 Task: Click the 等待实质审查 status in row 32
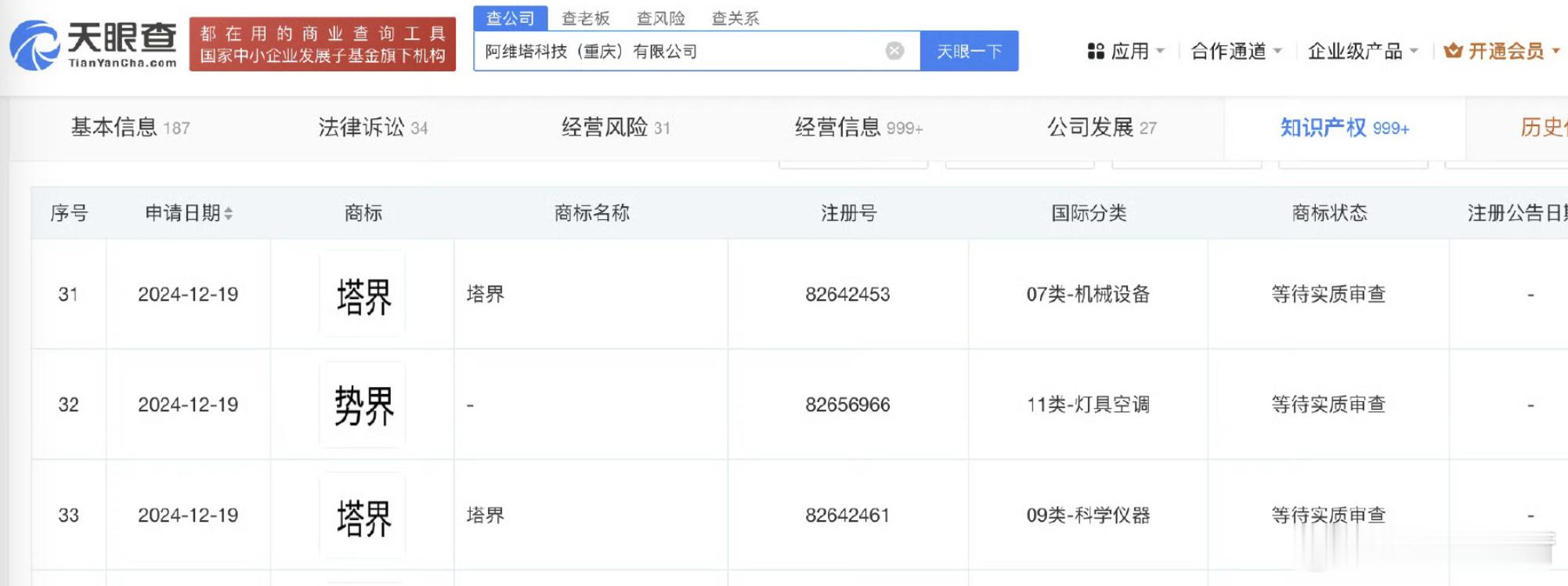click(x=1328, y=405)
